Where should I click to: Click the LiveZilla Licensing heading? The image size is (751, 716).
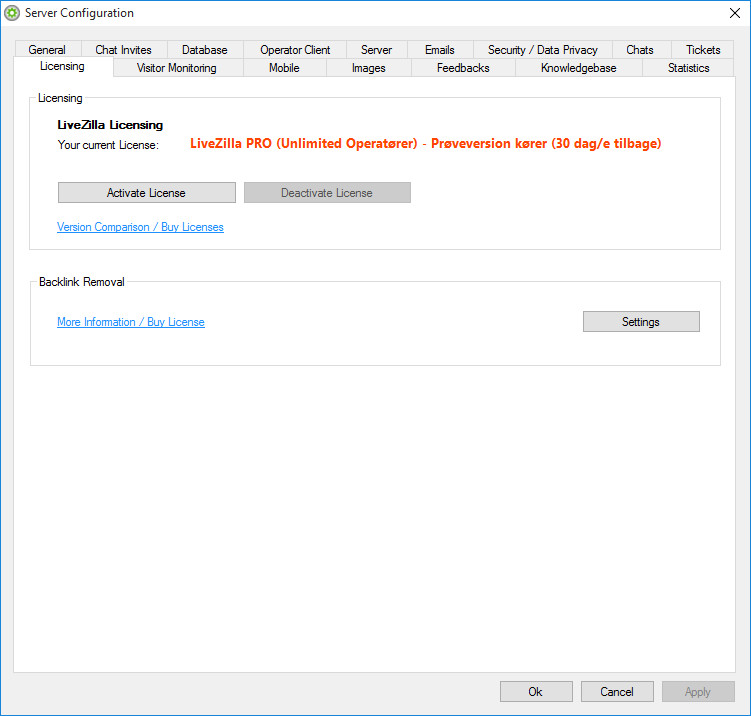(x=110, y=125)
